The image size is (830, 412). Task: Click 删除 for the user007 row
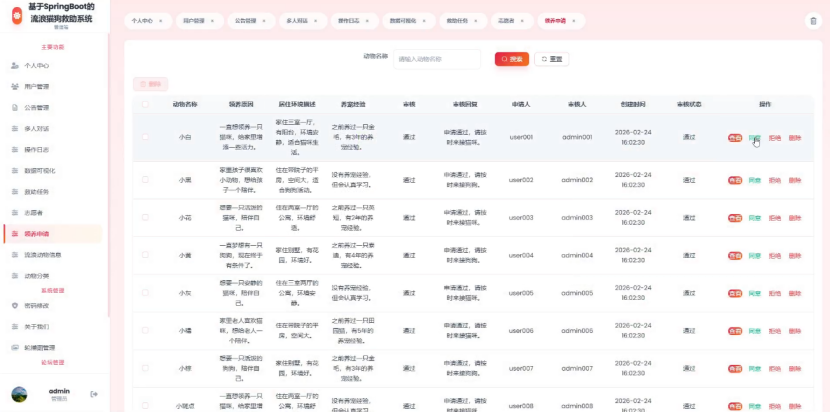(x=795, y=369)
